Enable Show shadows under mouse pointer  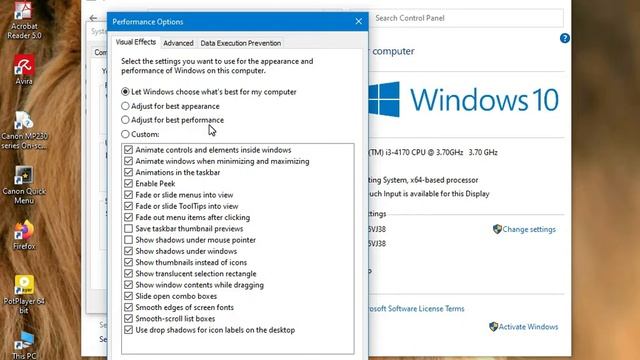129,240
